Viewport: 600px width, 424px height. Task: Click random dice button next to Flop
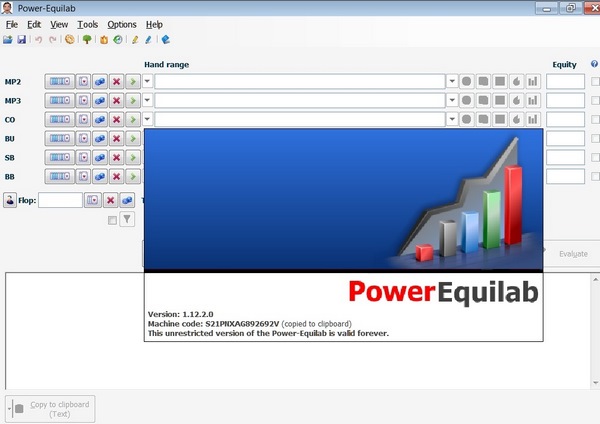pos(127,200)
